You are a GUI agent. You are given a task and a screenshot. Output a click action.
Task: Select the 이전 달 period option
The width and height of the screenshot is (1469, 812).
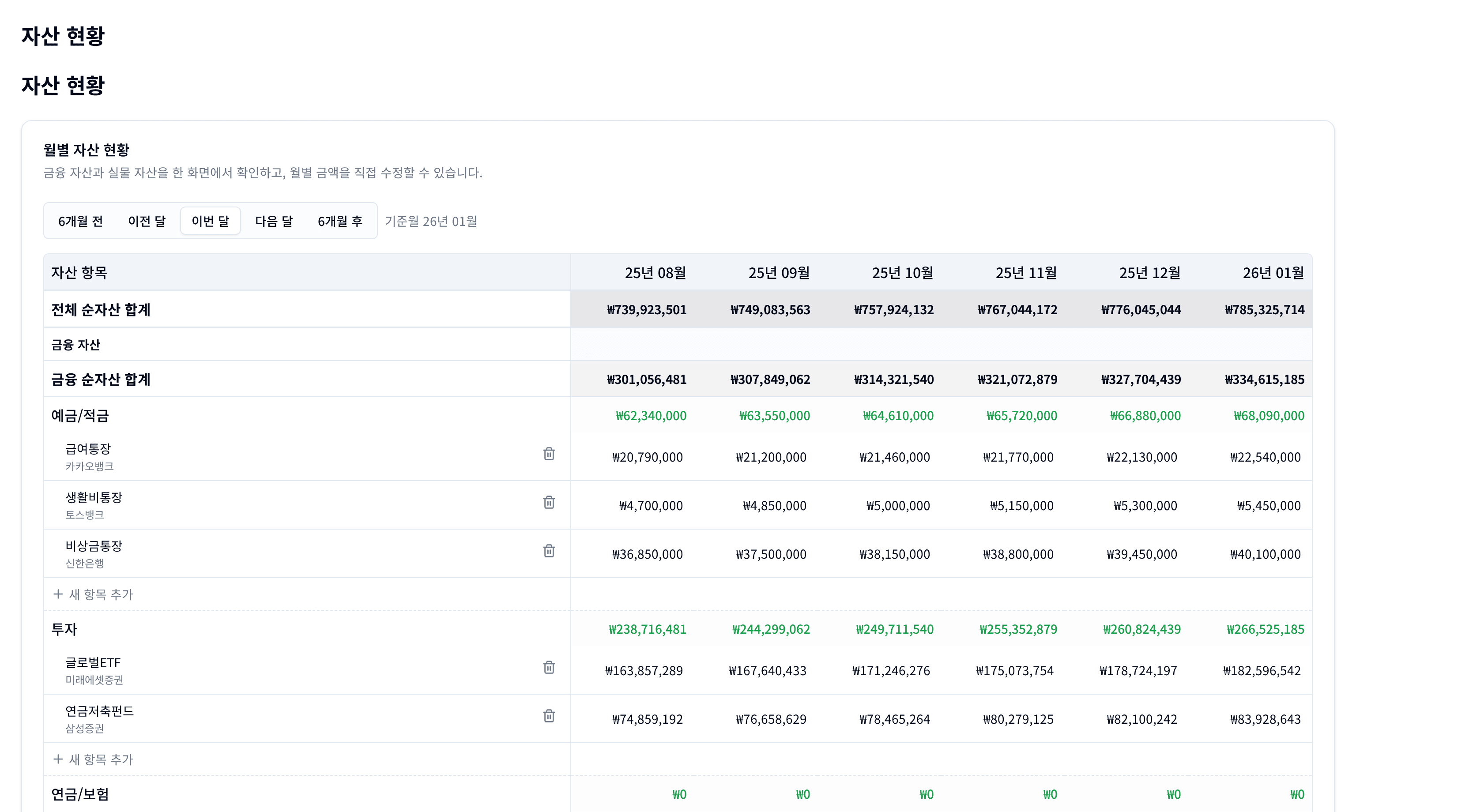point(147,221)
